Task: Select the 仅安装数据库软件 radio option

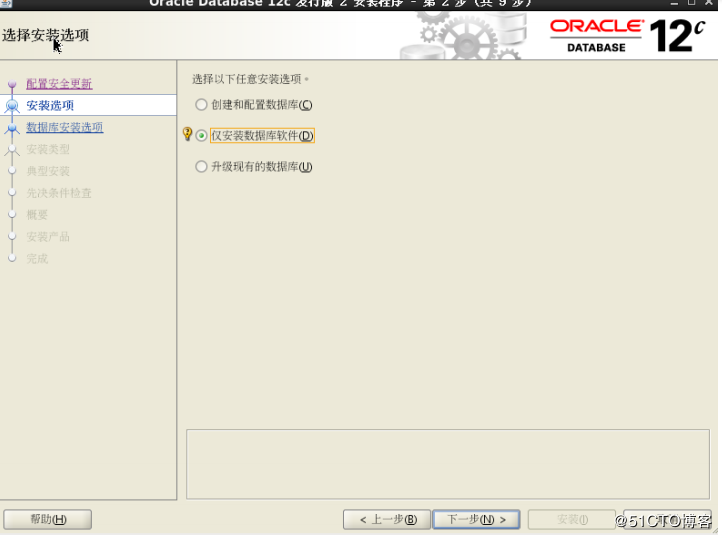Action: [201, 135]
